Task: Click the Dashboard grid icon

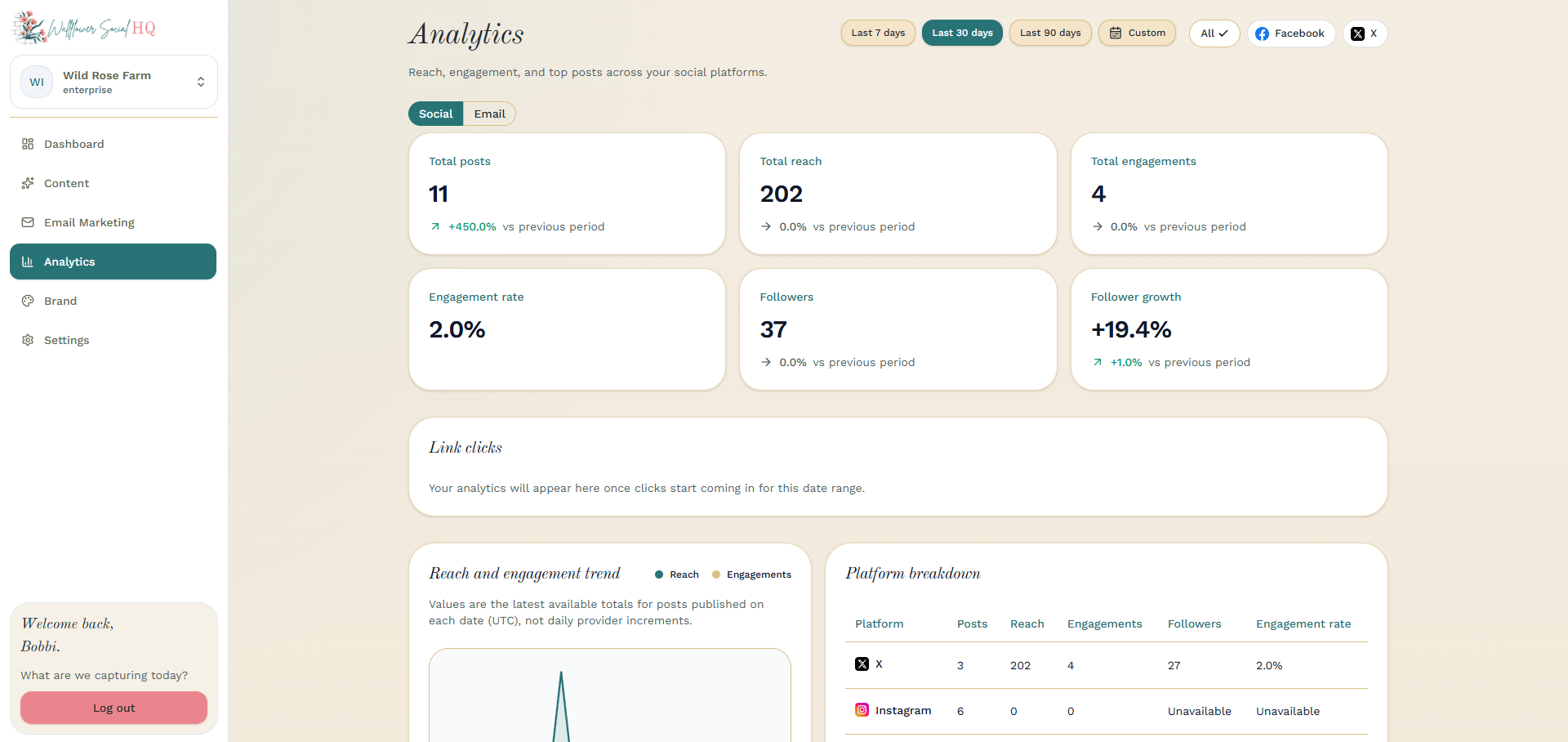Action: [x=28, y=144]
